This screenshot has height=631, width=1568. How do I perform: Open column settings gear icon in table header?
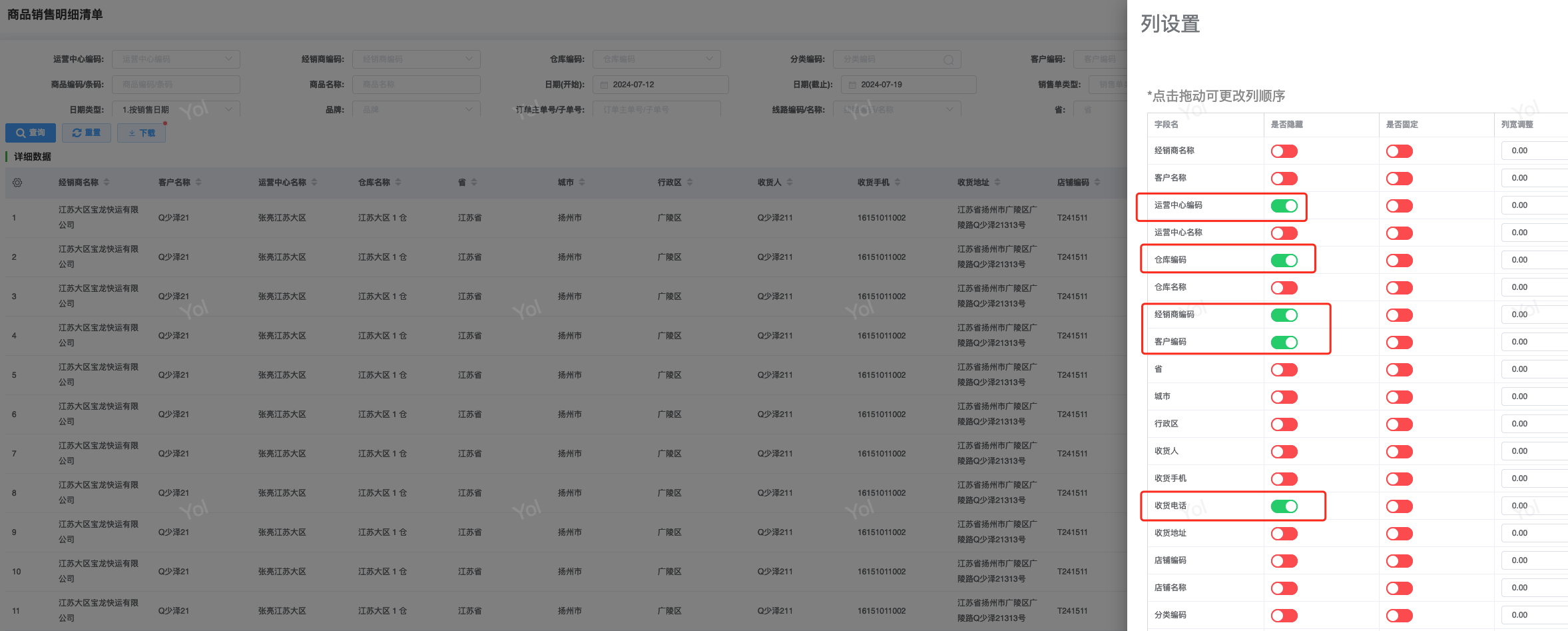(17, 183)
